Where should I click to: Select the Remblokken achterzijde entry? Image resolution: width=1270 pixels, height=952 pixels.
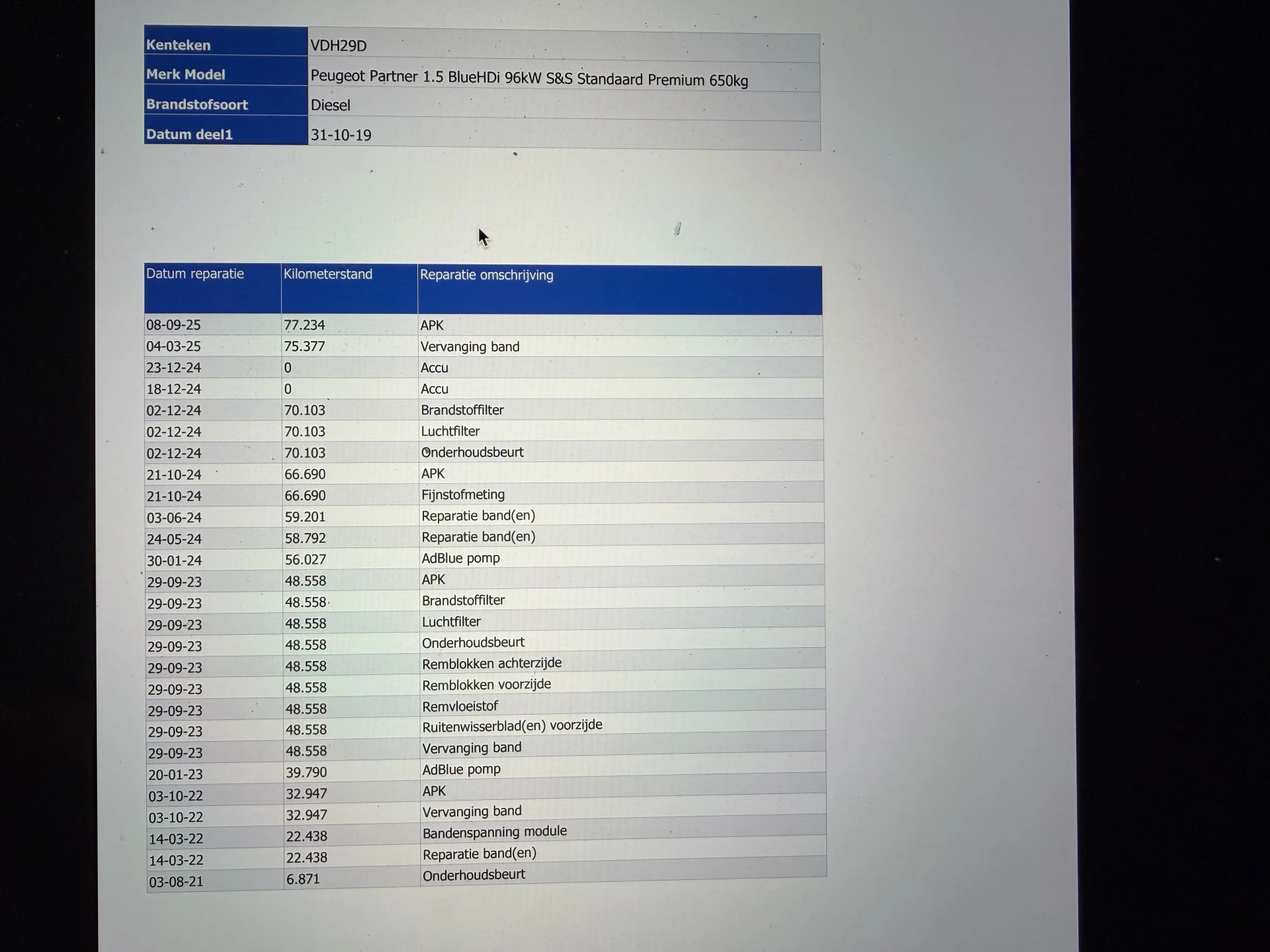(x=491, y=663)
